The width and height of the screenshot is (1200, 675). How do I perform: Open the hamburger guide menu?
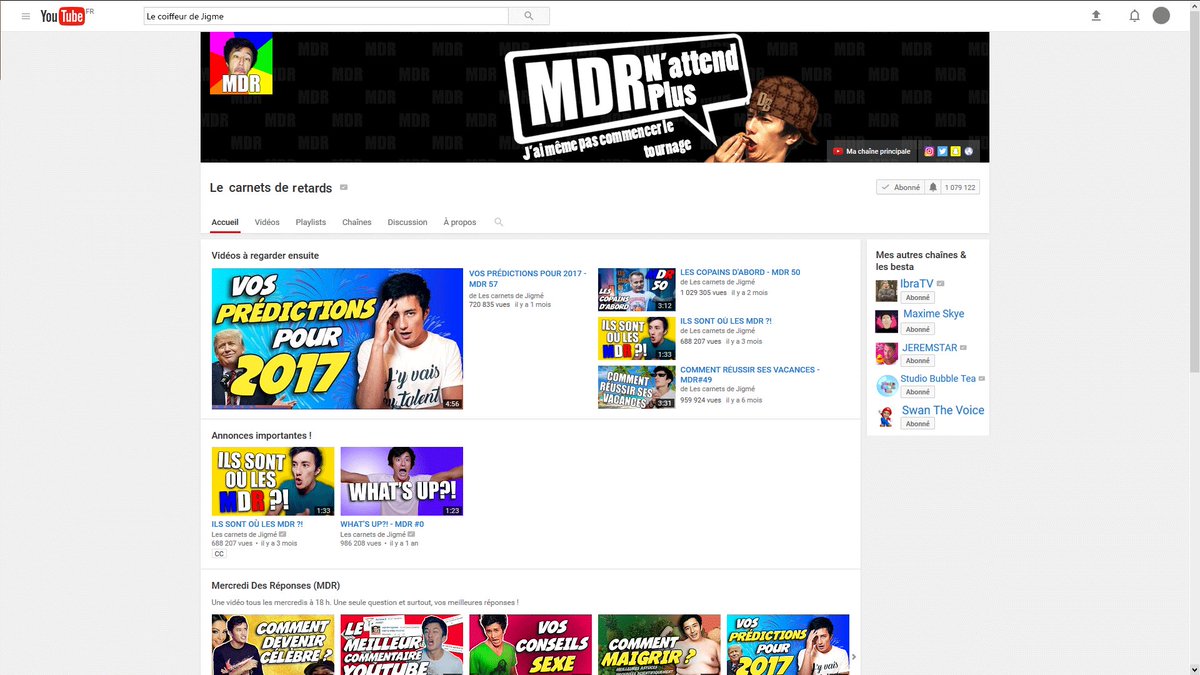click(26, 16)
